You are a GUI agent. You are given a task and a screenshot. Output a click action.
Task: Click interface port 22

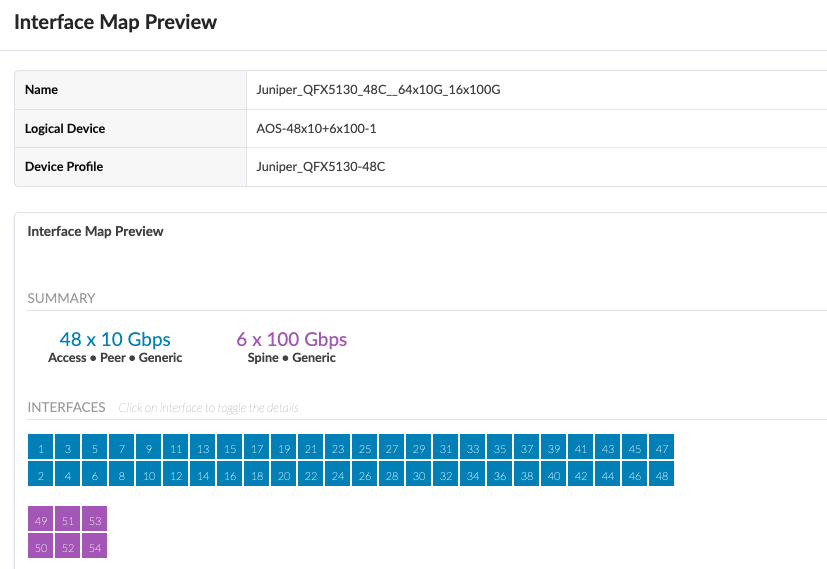(311, 474)
